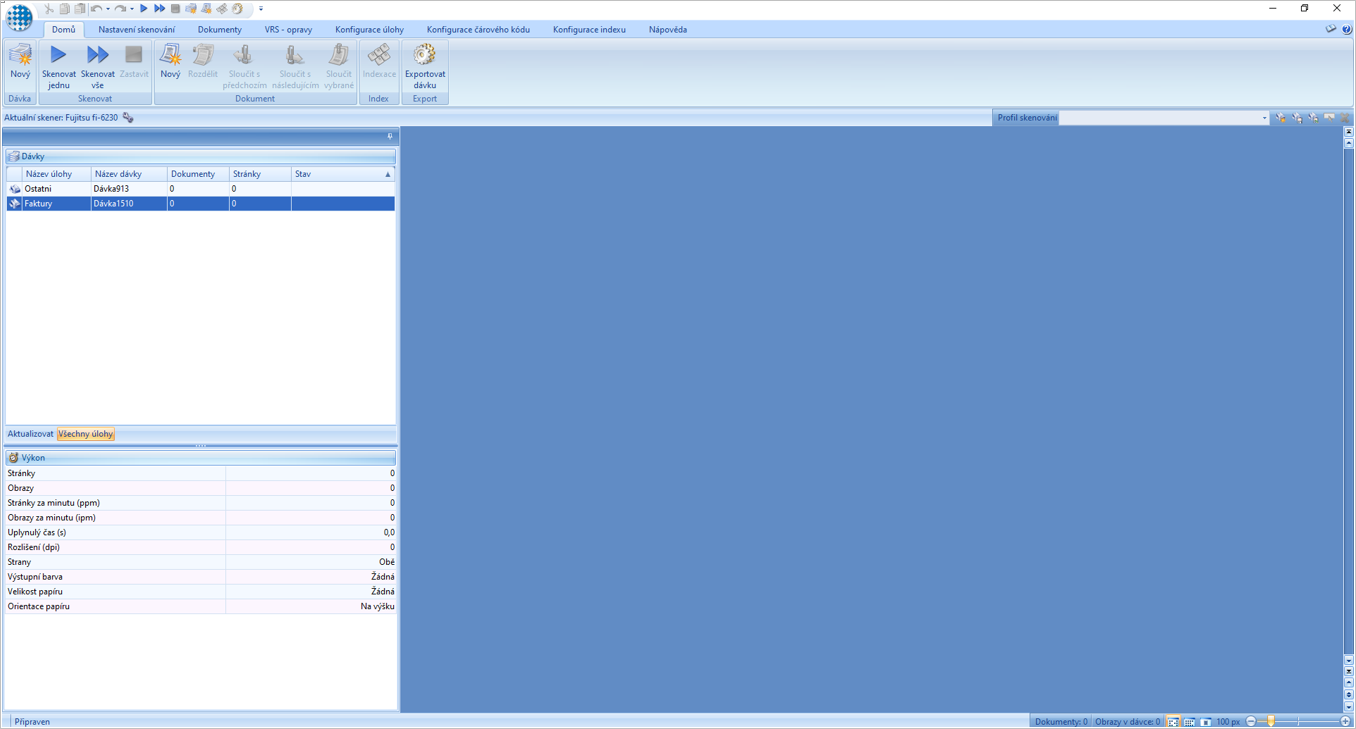The height and width of the screenshot is (729, 1356).
Task: Click the paste clipboard icon in quick toolbar
Action: coord(80,9)
